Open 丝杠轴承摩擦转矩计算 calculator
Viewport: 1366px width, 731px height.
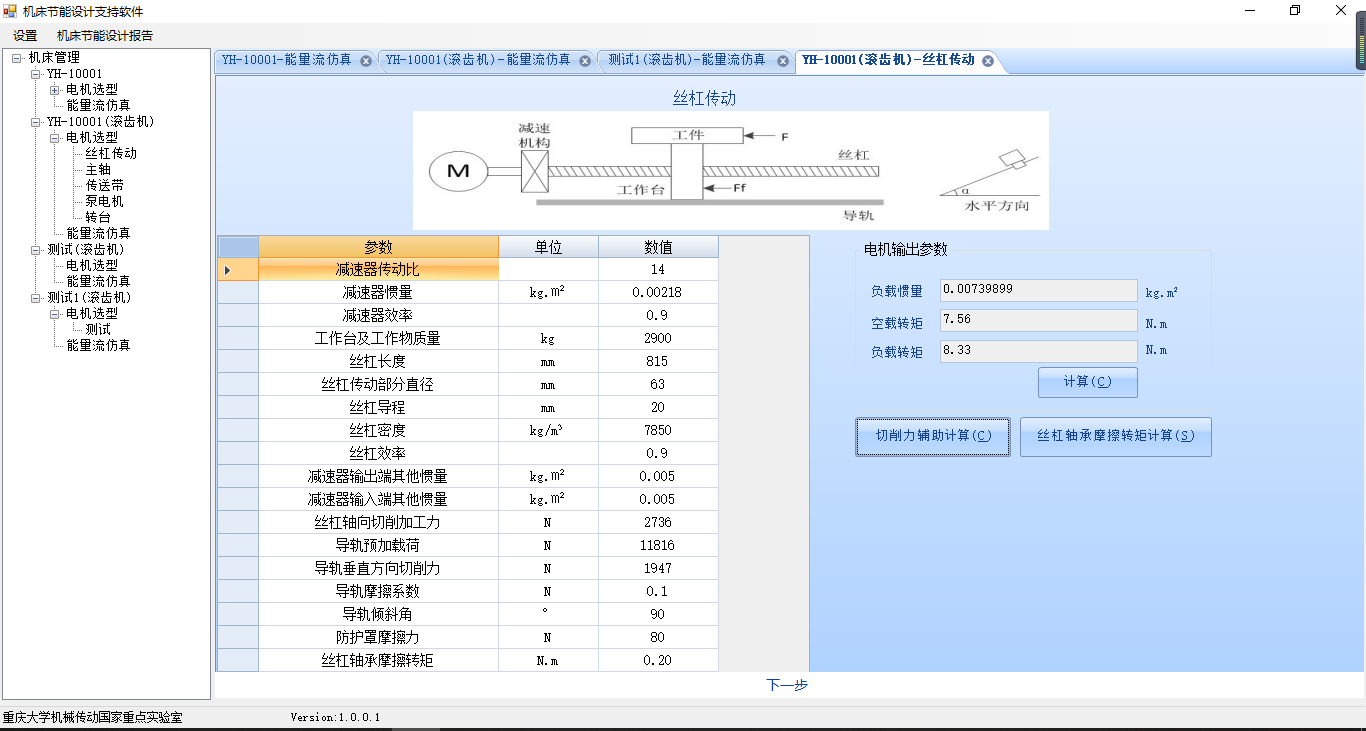pos(1115,437)
